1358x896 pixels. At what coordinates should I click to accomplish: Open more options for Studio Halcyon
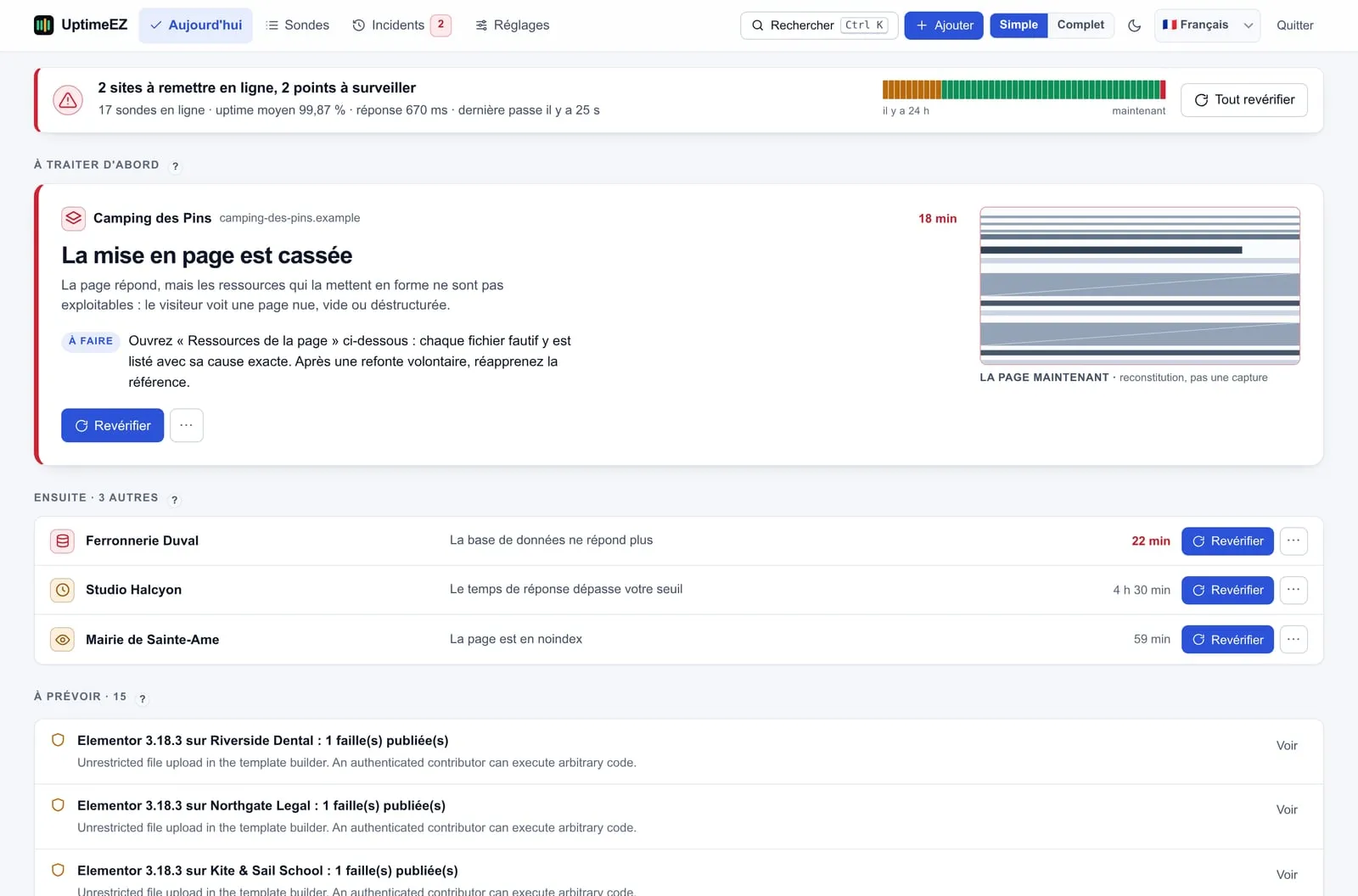(x=1293, y=590)
